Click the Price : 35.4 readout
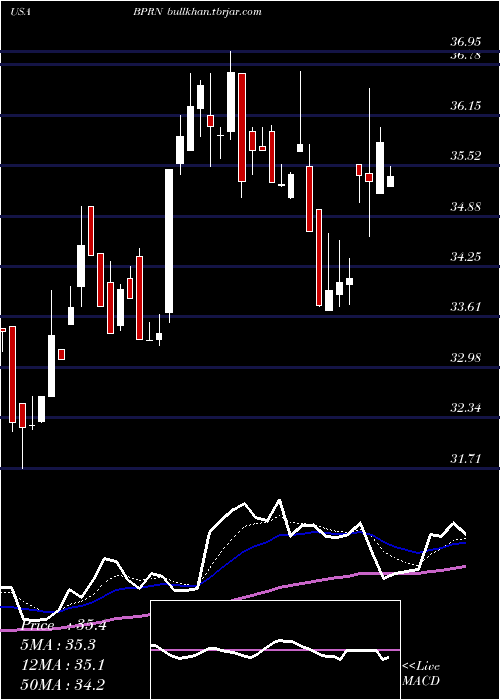This screenshot has width=500, height=700. click(64, 625)
